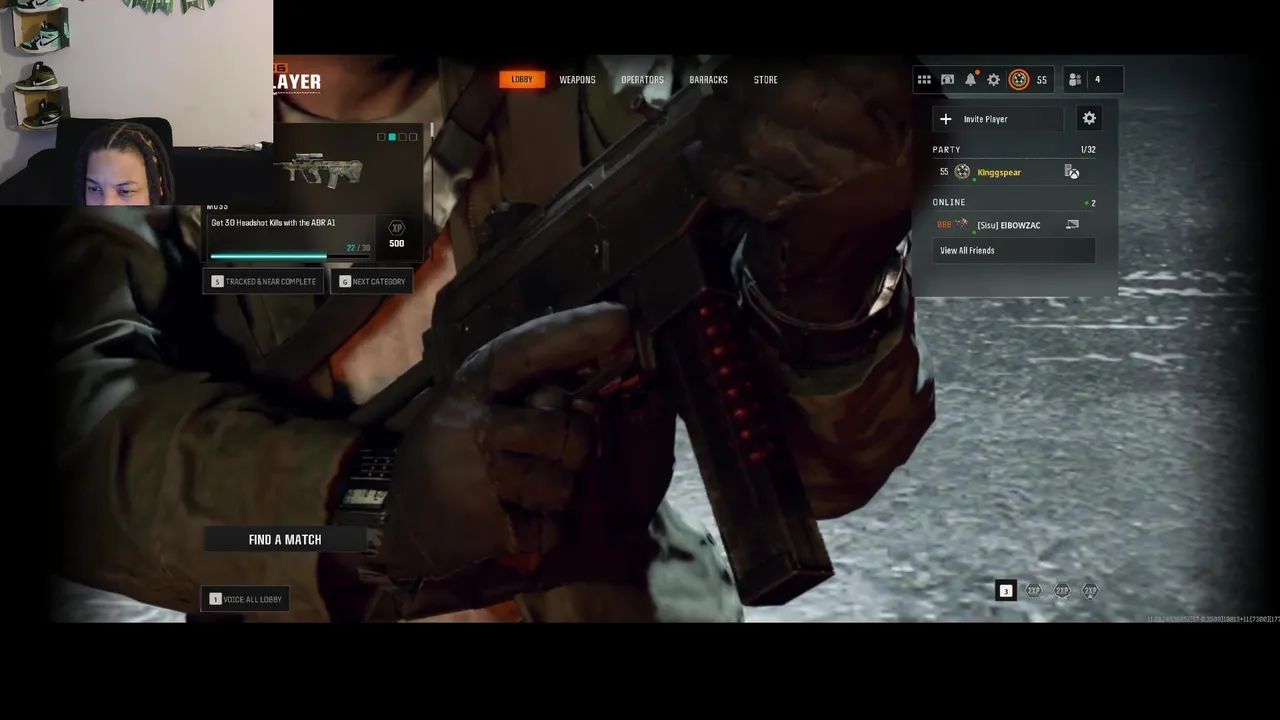Image resolution: width=1280 pixels, height=720 pixels.
Task: Open the grid menu icon in top bar
Action: pos(924,80)
